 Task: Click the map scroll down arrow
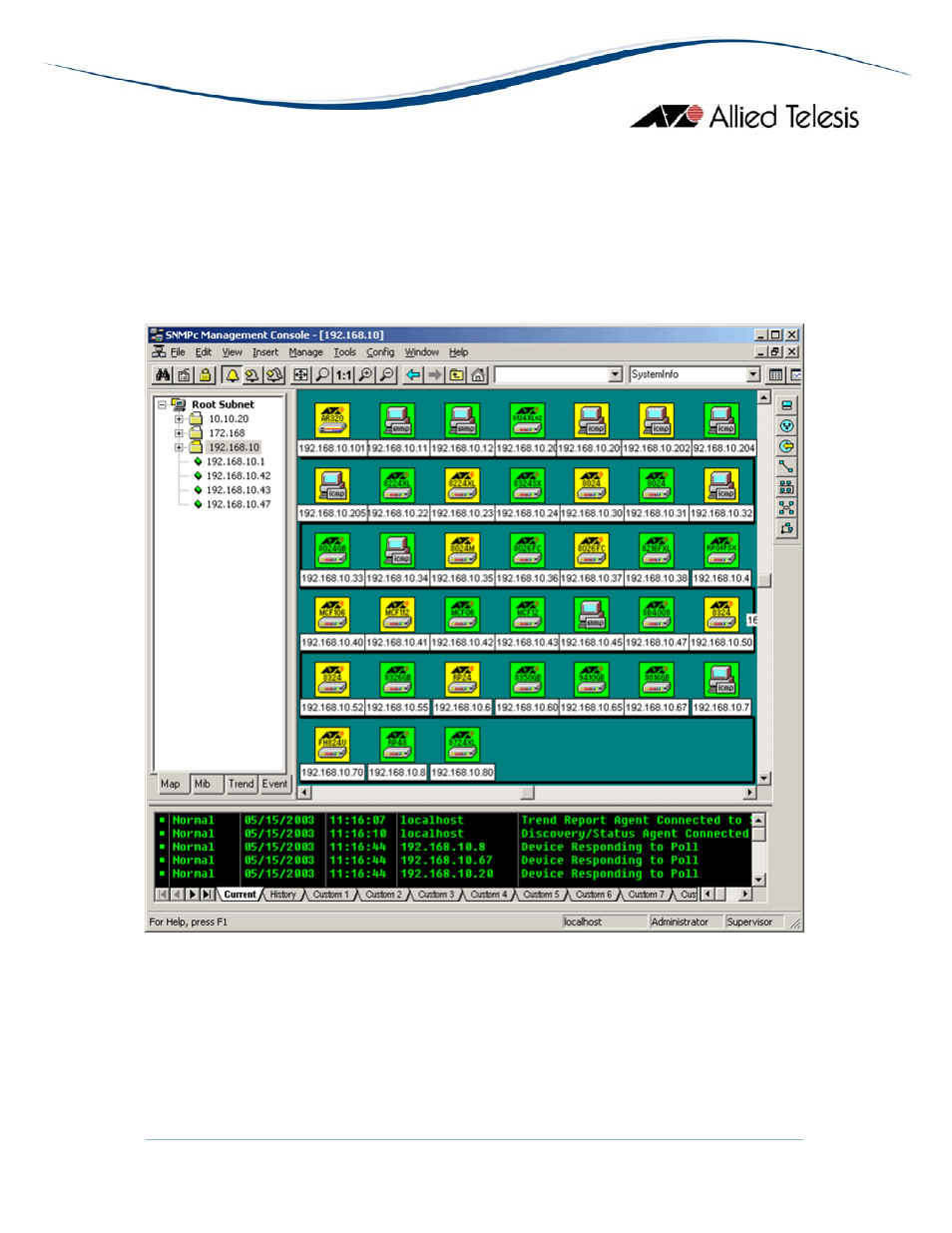click(764, 779)
